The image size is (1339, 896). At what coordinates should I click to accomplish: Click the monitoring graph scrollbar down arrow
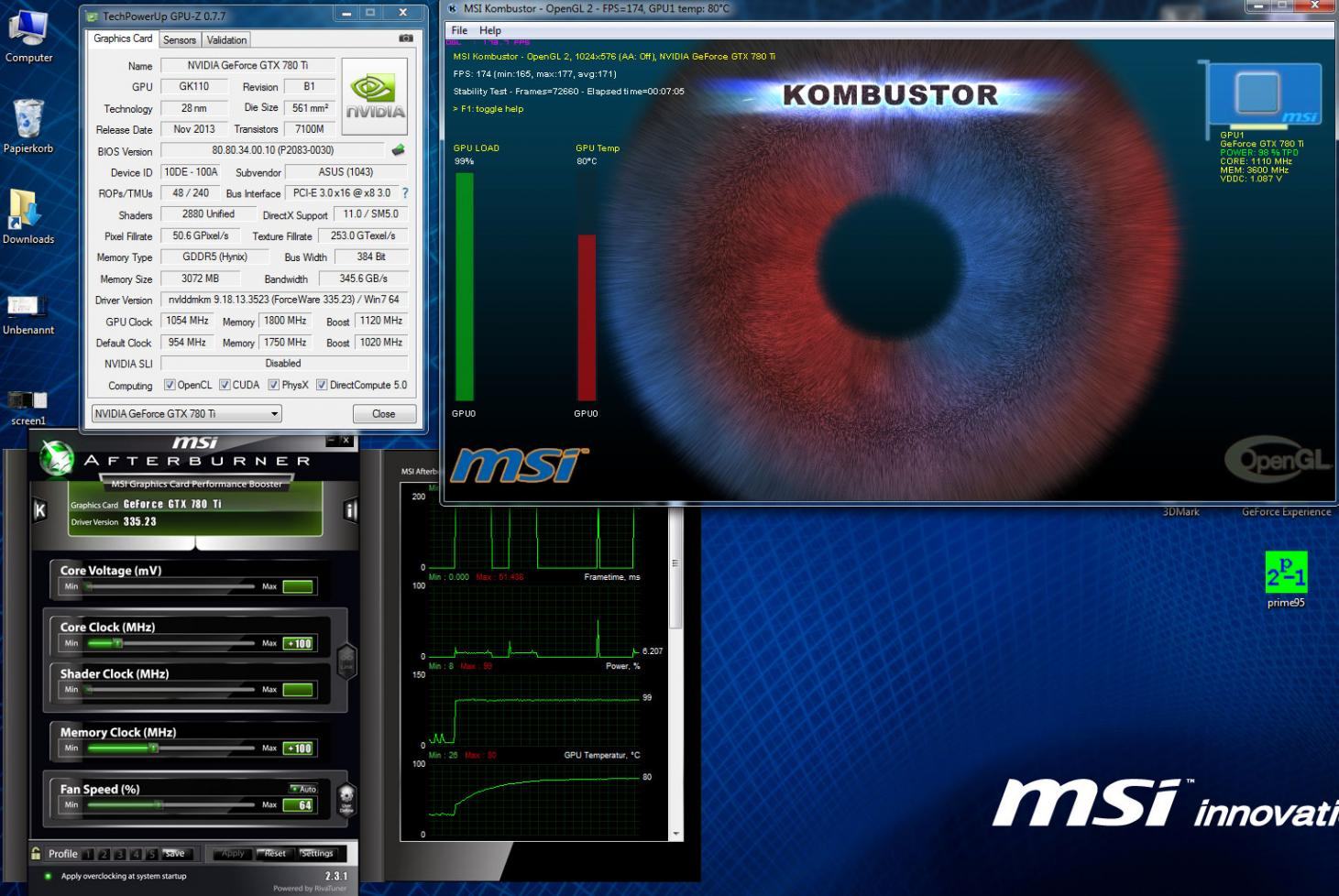[676, 834]
